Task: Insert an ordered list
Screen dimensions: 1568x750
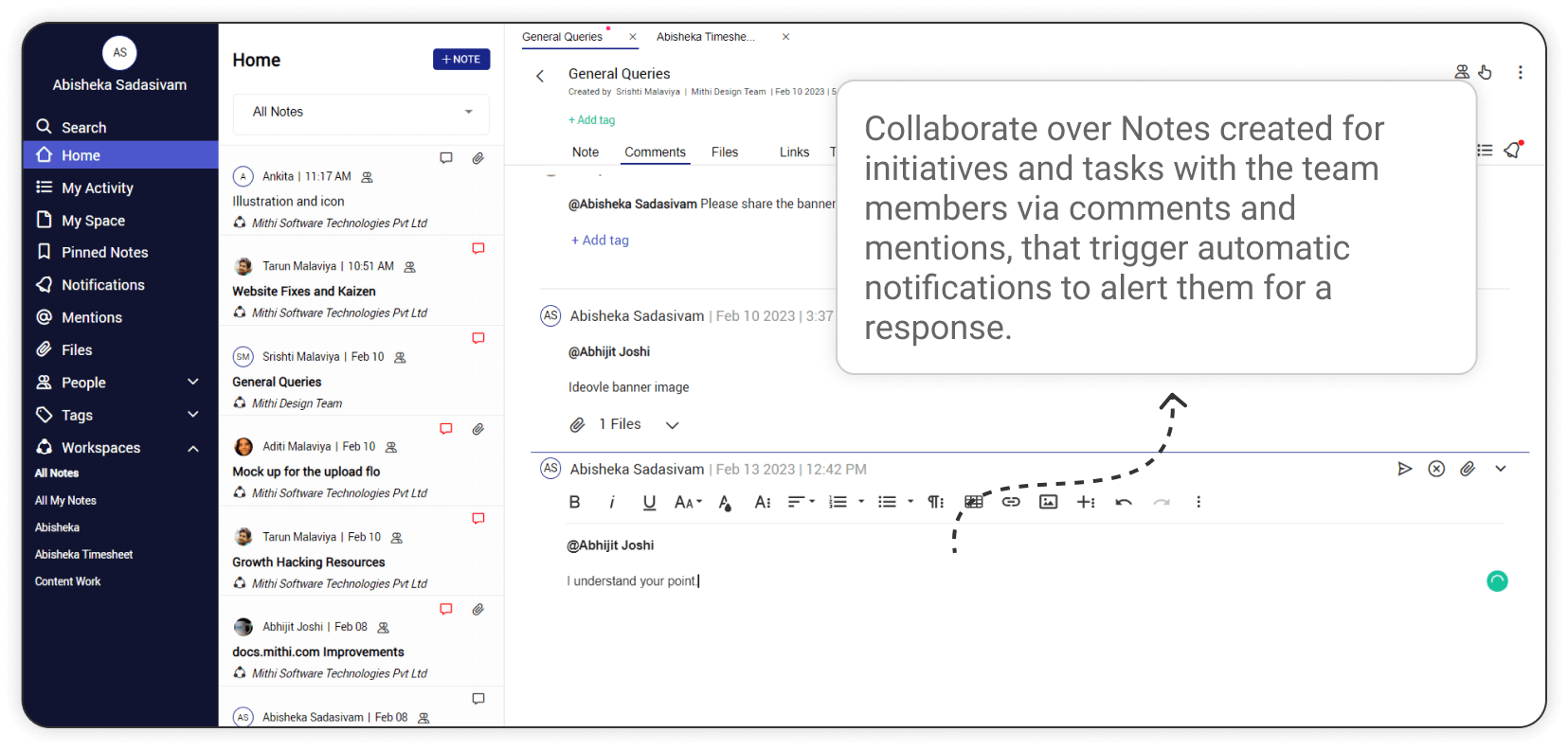Action: click(838, 502)
